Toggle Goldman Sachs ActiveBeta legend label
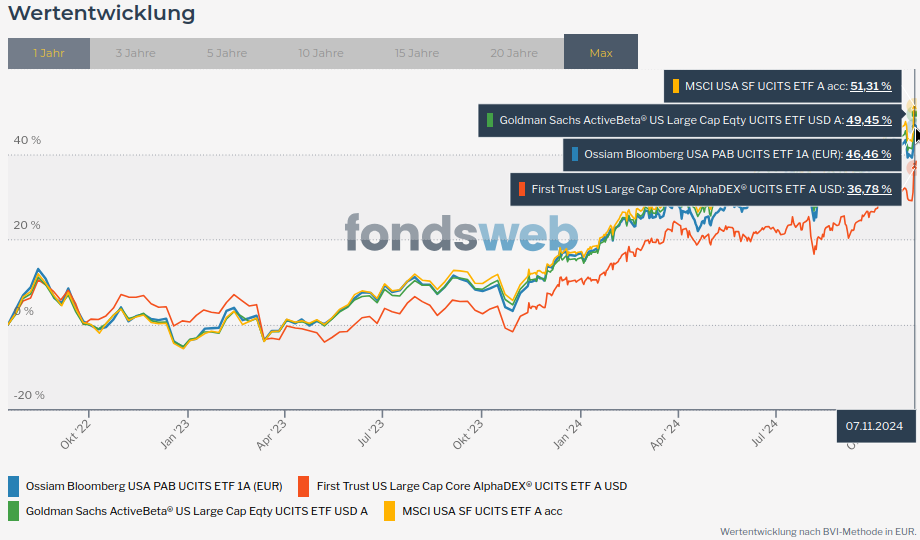920x540 pixels. (x=196, y=511)
